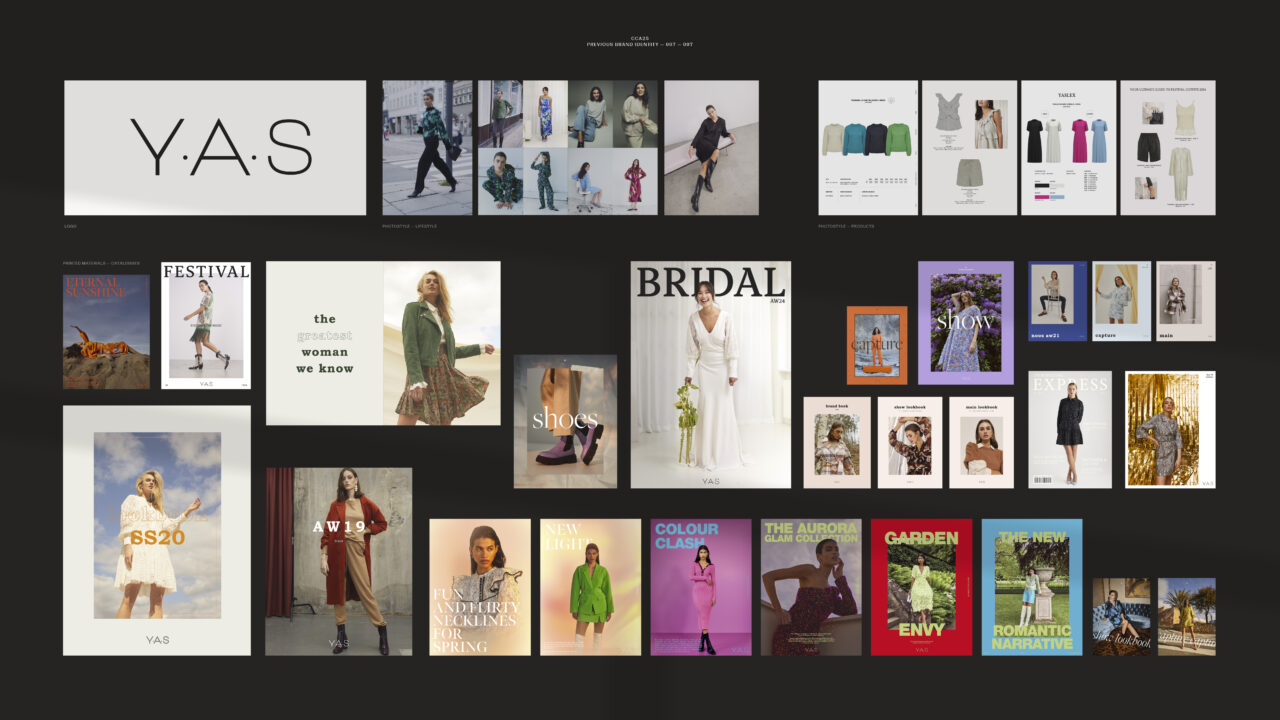Select the small palm tree sunset cover
Viewport: 1280px width, 720px height.
click(x=1187, y=616)
